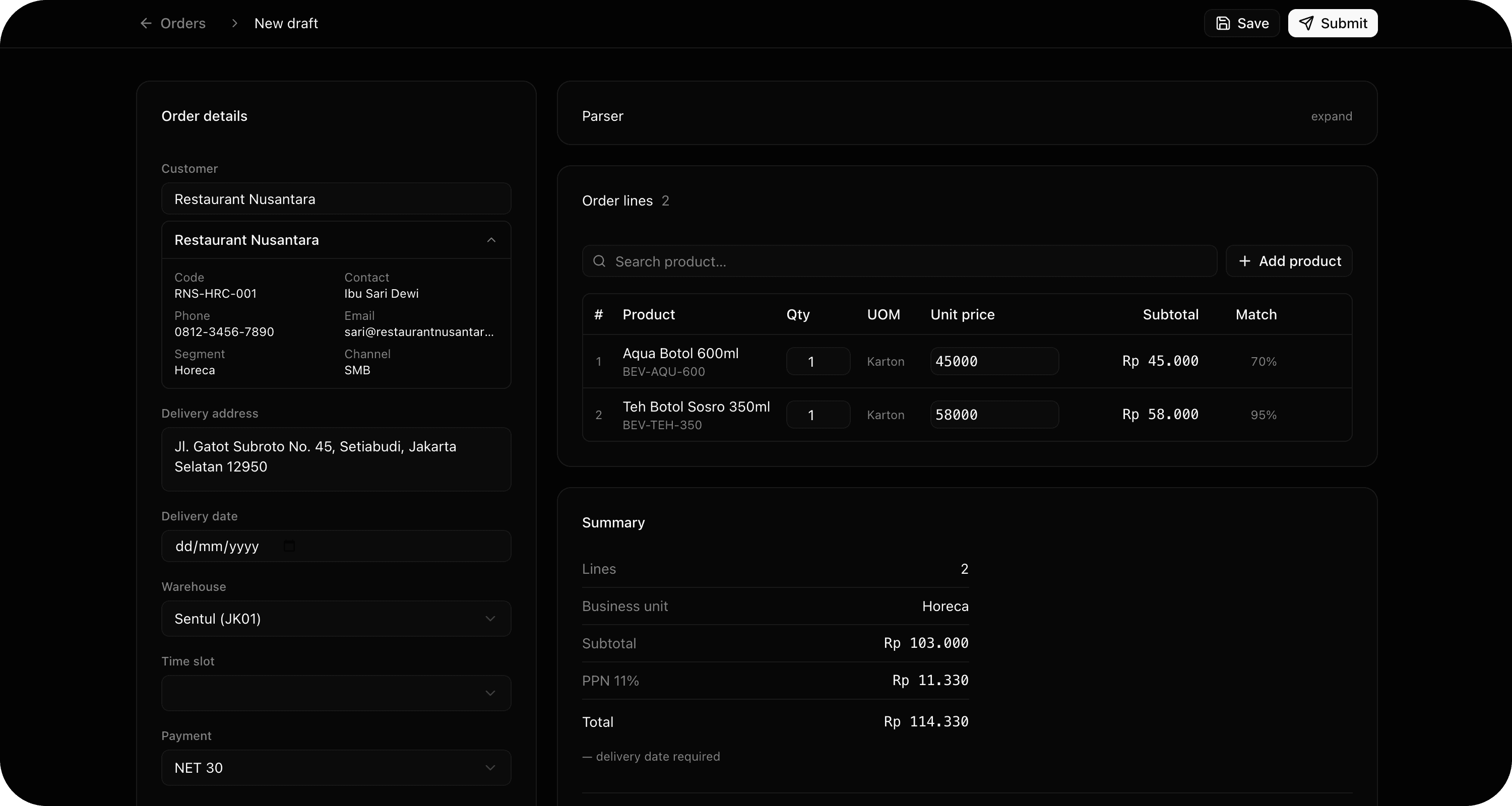Edit the unit price of Aqua Botol 600ml
The height and width of the screenshot is (806, 1512).
coord(994,361)
